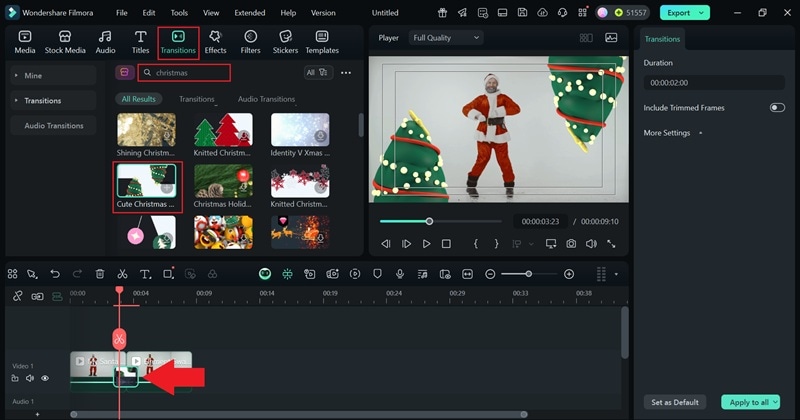Open the support headset icon

[x=562, y=13]
